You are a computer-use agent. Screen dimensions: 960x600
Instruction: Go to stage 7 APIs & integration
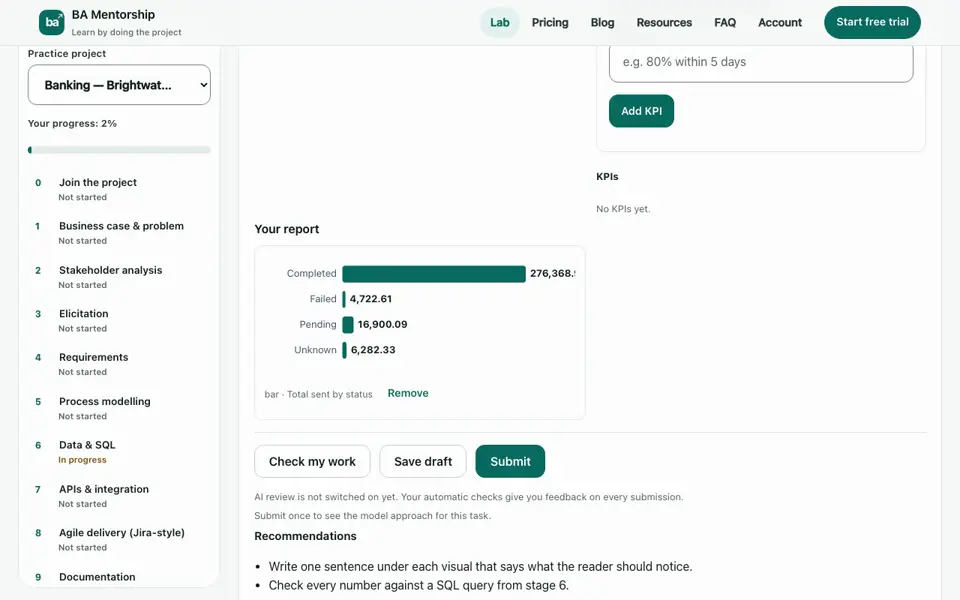(x=119, y=495)
